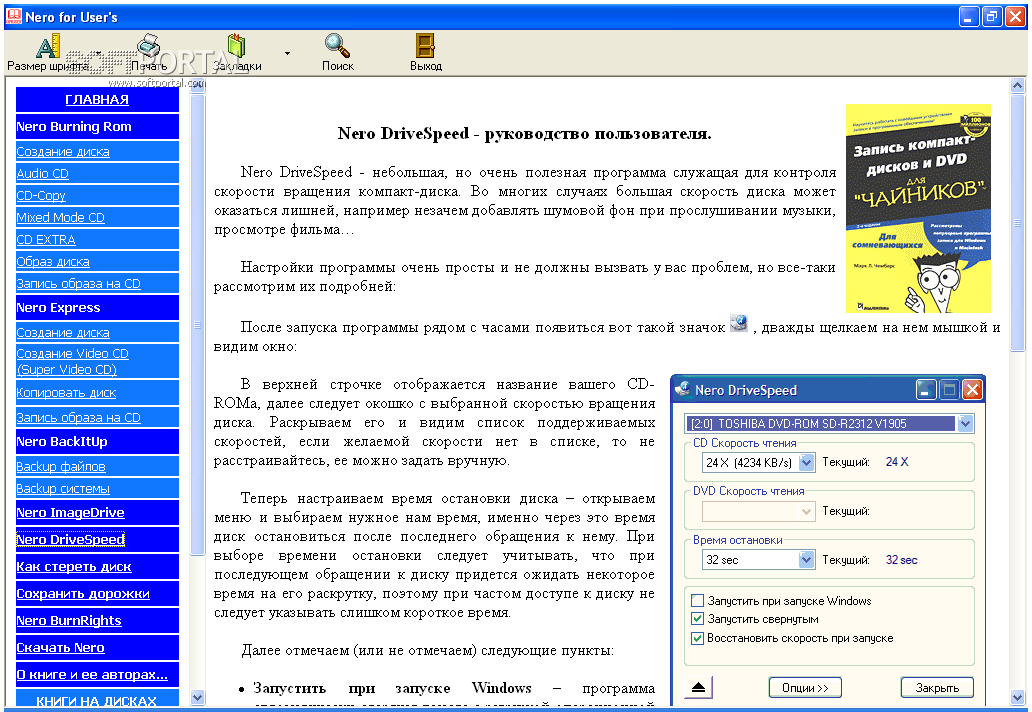The image size is (1032, 712).
Task: Select Nero BackItUp section in sidebar
Action: click(x=97, y=441)
